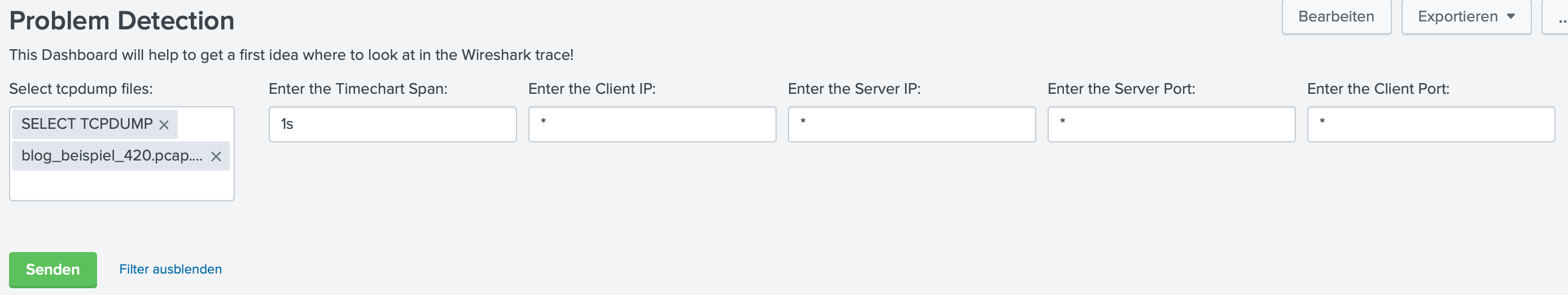Focus the Timechart Span input containing 1s
1568x295 pixels.
click(392, 124)
